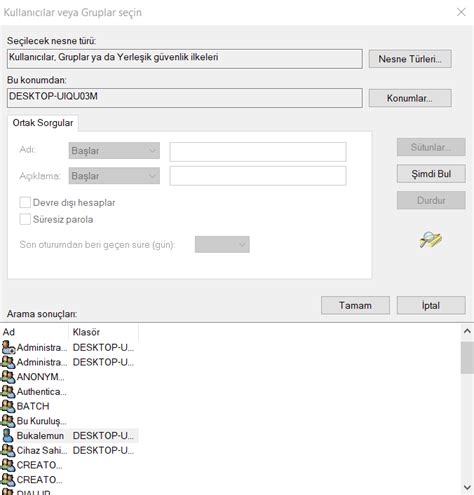Click the search magnifier icon below Durdur
This screenshot has width=474, height=495.
[x=431, y=239]
